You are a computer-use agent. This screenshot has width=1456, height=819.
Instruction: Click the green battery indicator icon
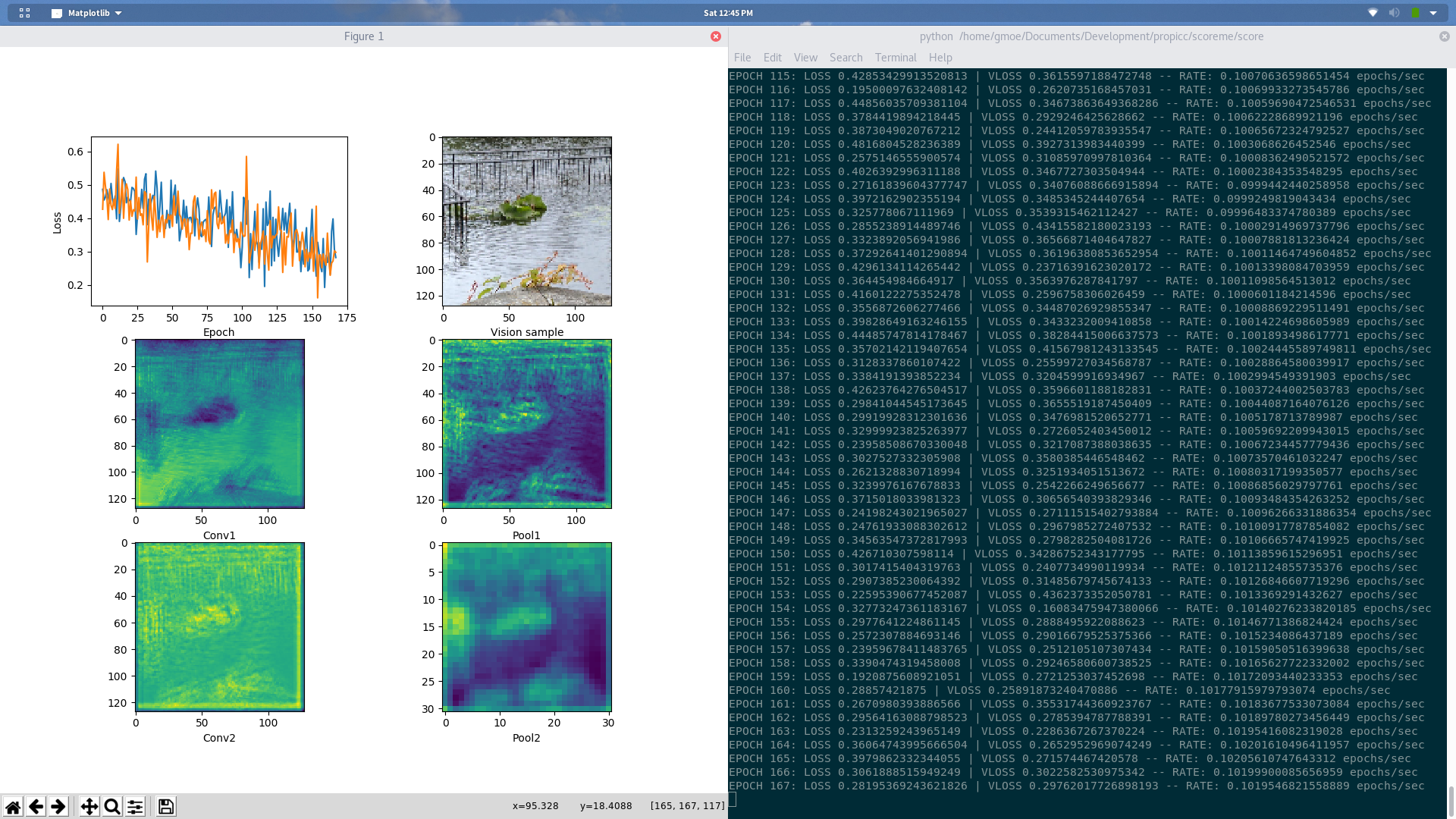coord(1415,13)
